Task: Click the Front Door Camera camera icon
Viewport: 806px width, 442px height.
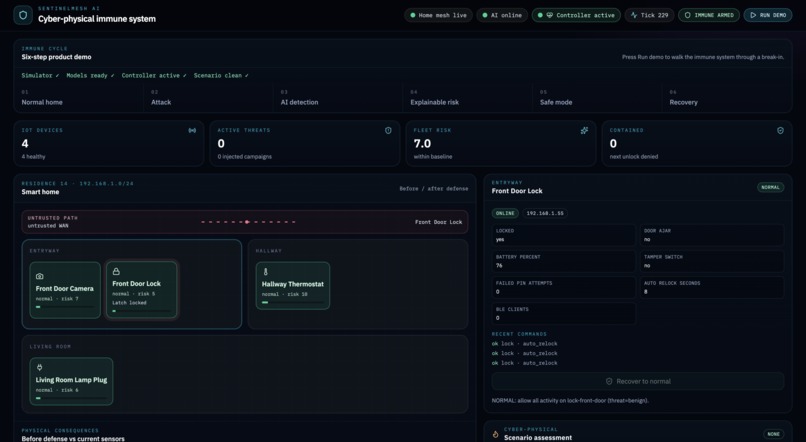Action: pos(40,276)
